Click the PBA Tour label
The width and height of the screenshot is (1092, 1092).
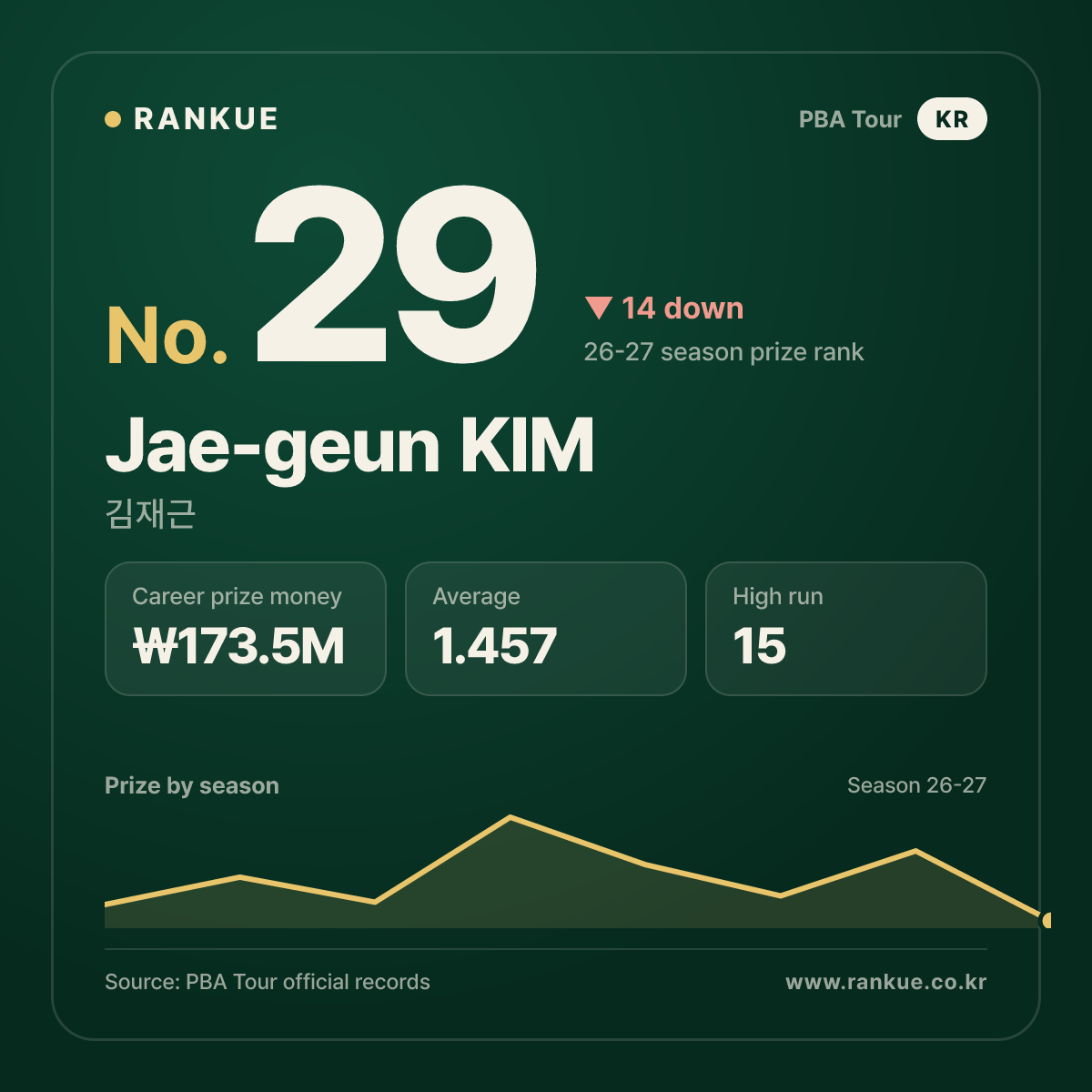(850, 119)
